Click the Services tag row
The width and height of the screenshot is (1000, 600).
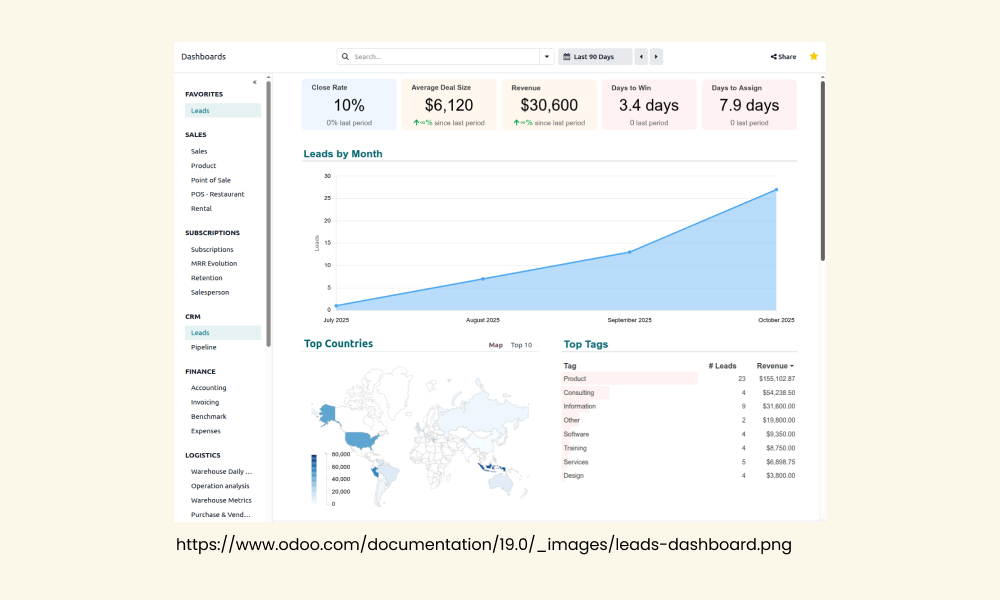pos(679,462)
